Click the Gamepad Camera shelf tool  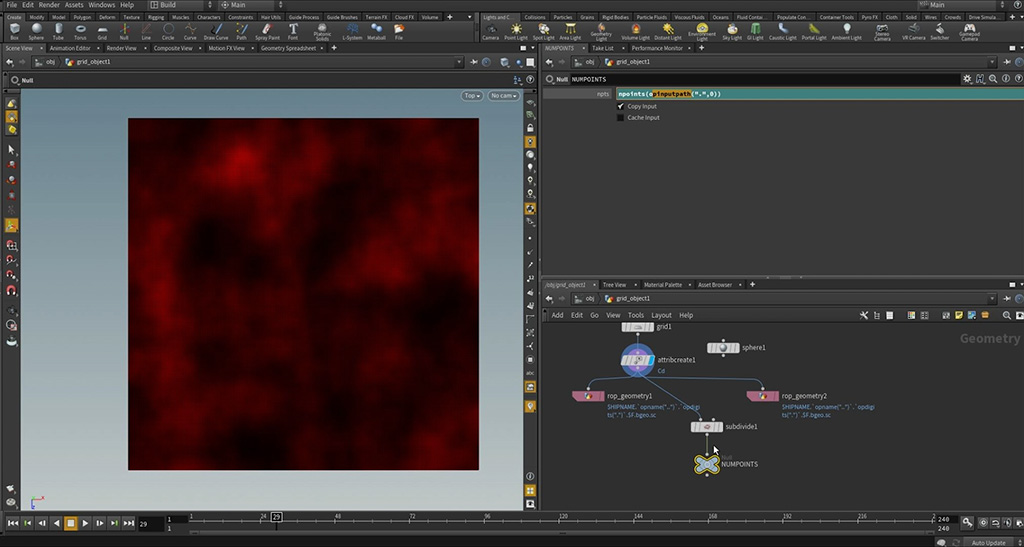pos(969,30)
